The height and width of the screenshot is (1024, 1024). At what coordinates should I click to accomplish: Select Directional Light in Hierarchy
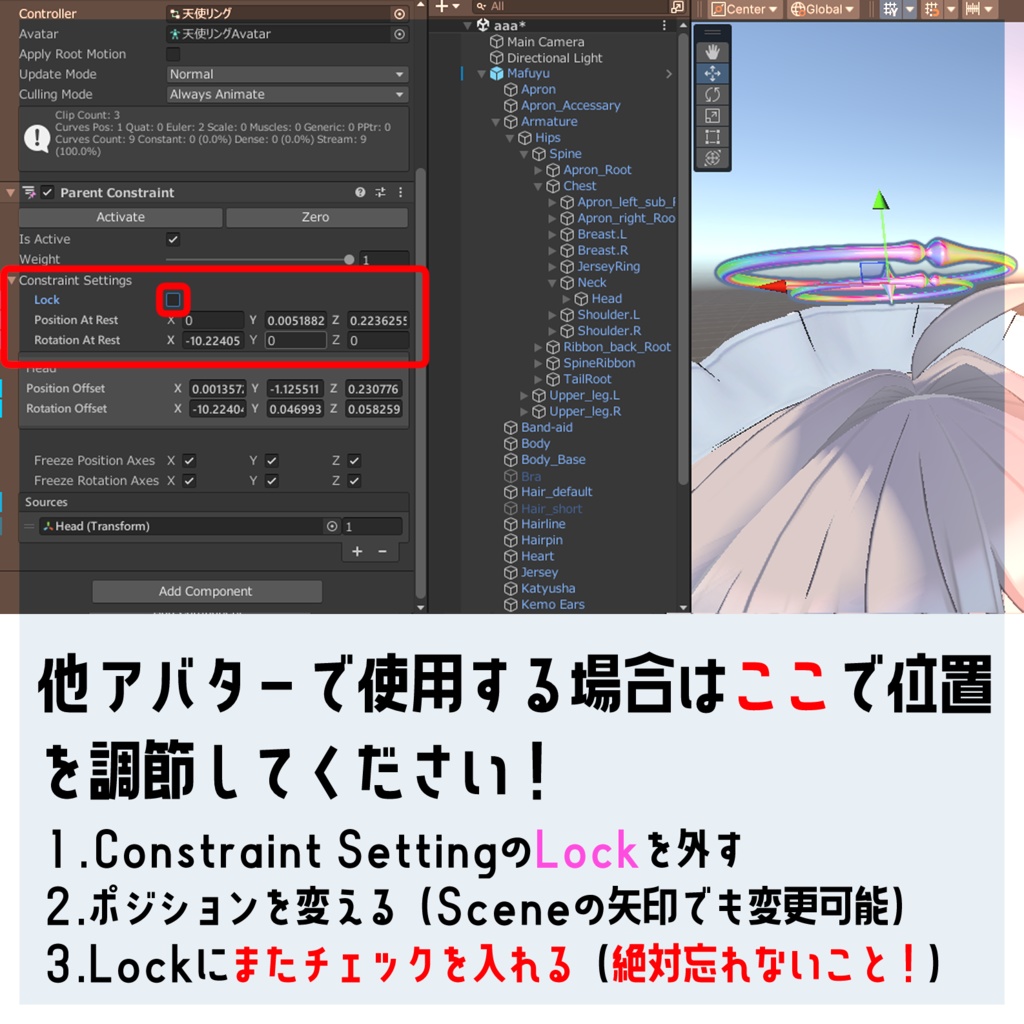tap(554, 58)
